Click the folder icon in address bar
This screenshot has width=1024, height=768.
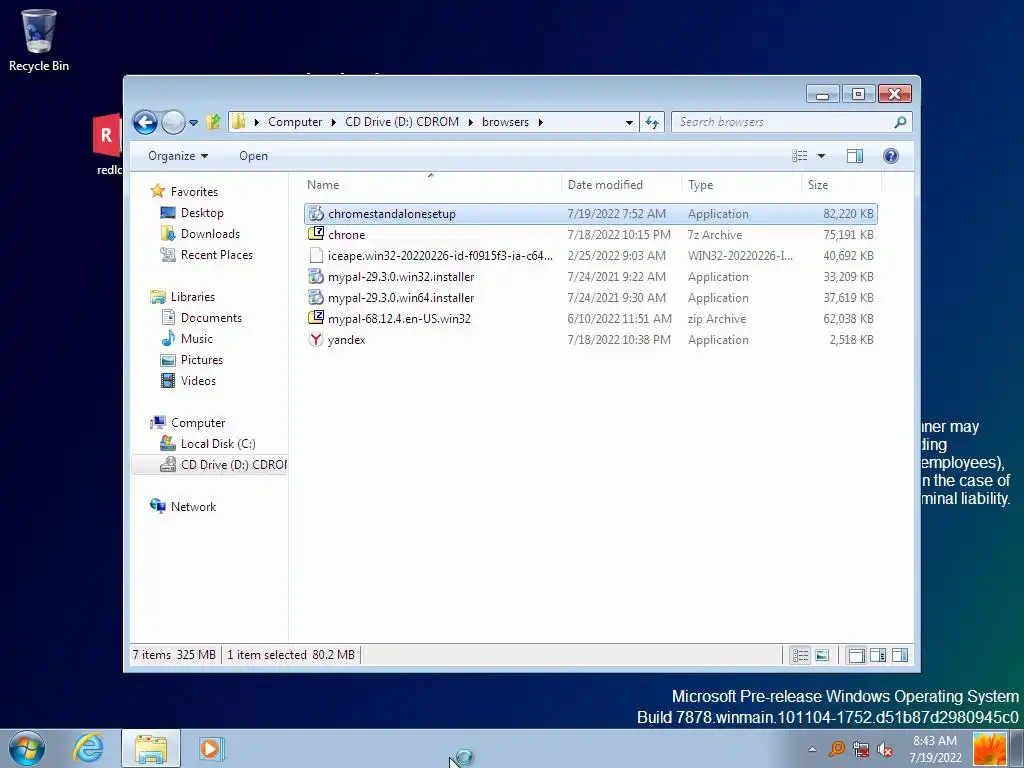[238, 121]
